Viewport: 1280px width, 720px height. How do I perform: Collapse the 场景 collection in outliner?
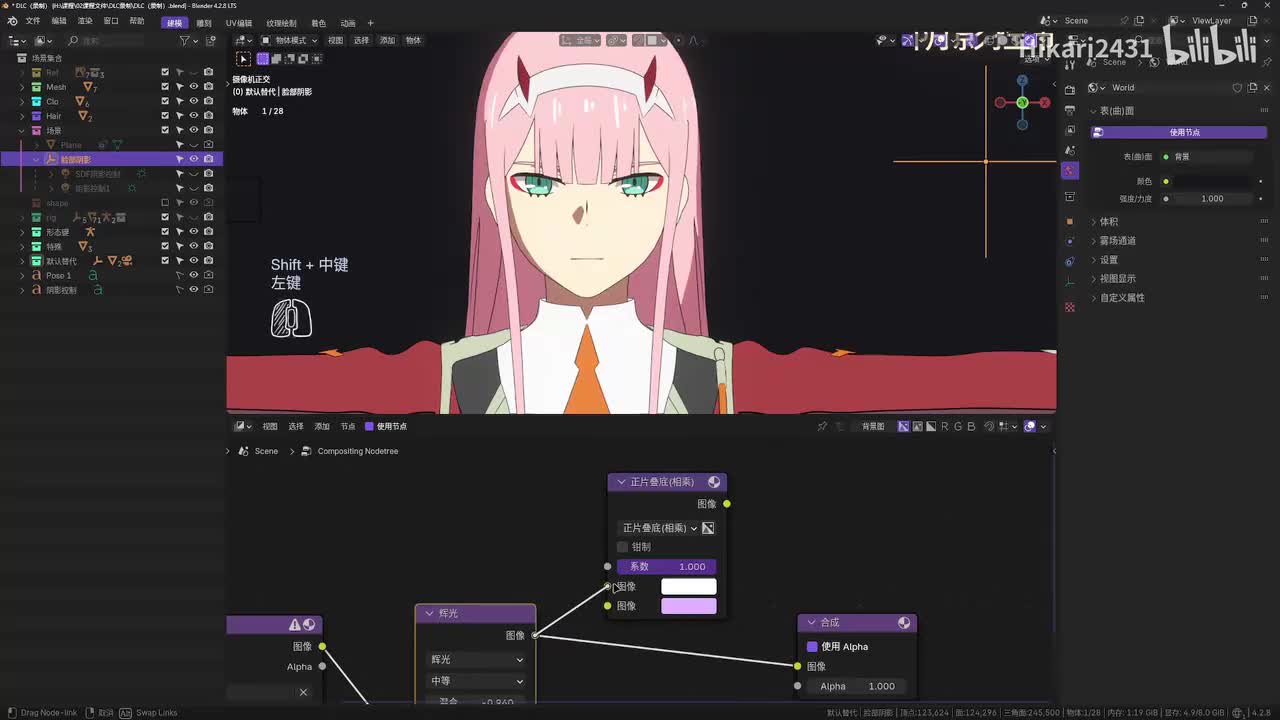(x=22, y=131)
